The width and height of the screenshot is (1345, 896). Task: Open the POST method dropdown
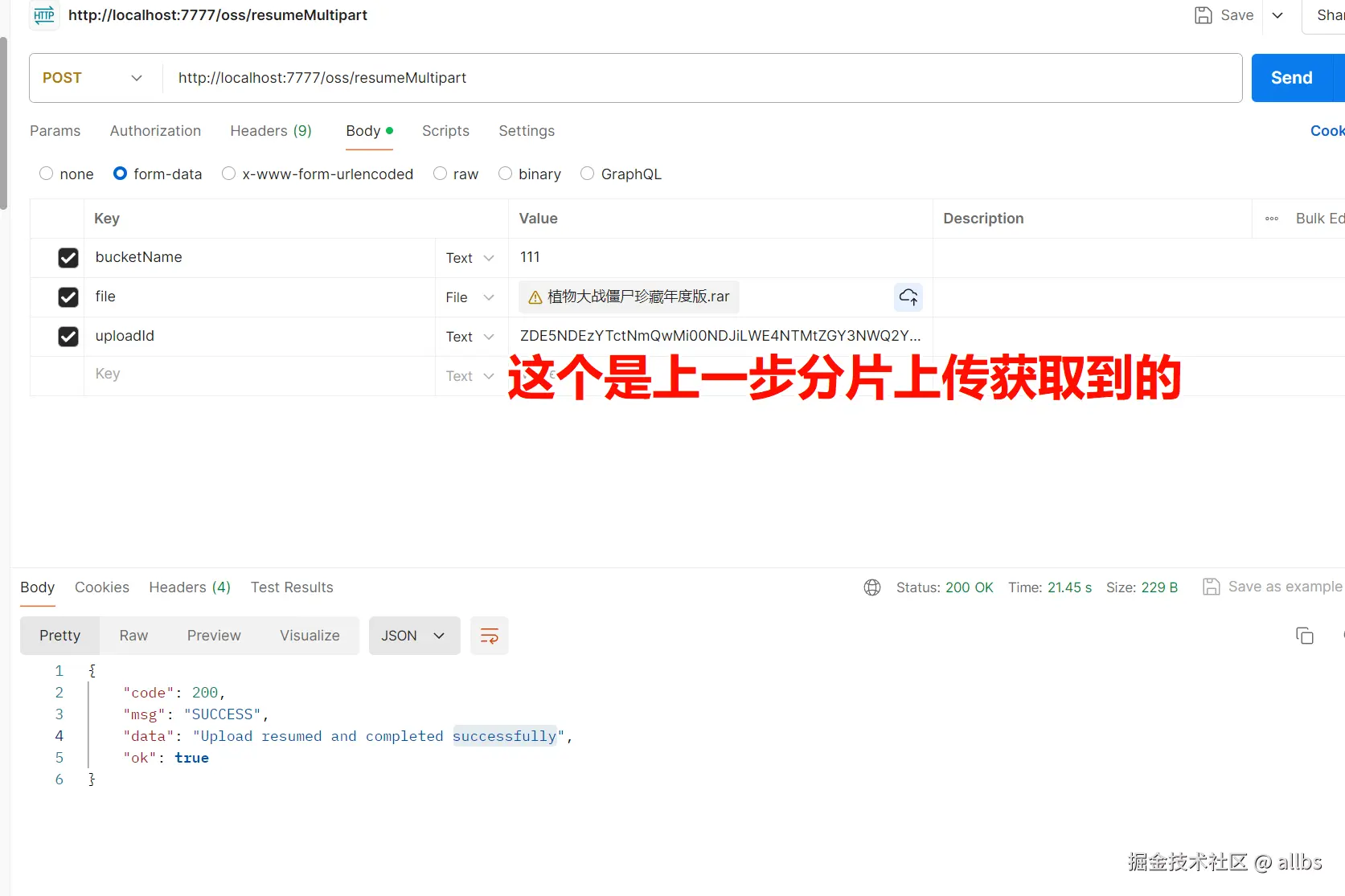[95, 78]
